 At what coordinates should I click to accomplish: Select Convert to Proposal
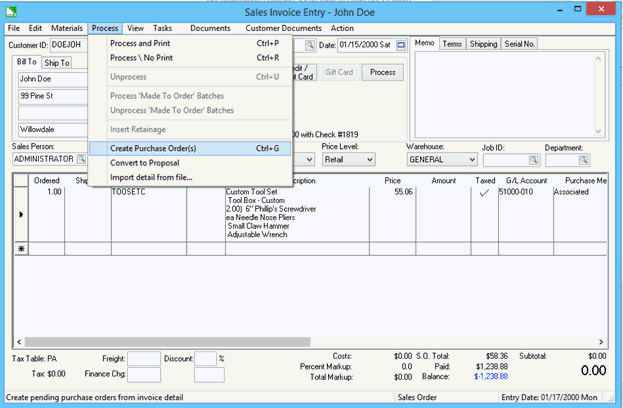click(190, 163)
